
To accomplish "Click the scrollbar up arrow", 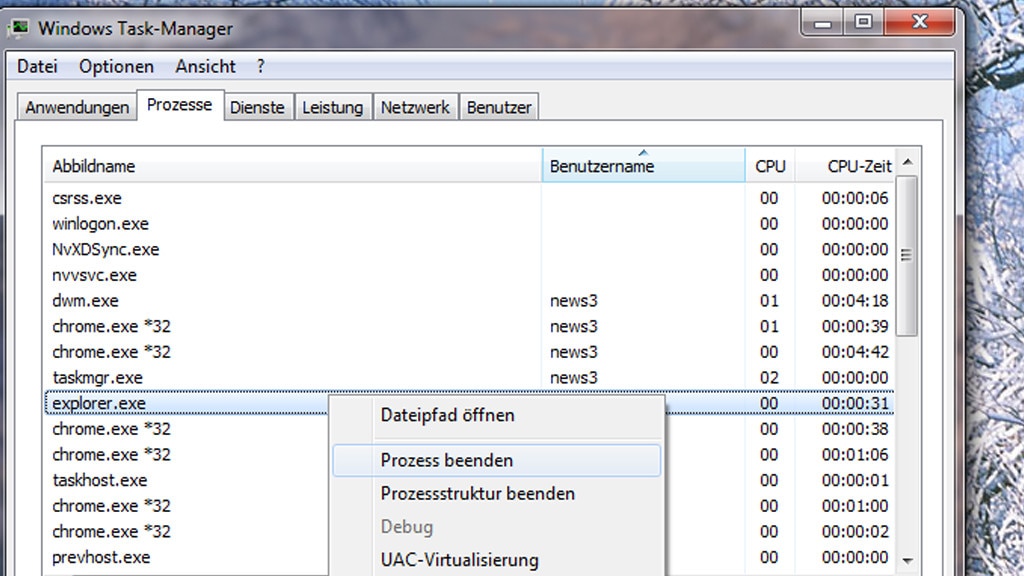I will 907,162.
